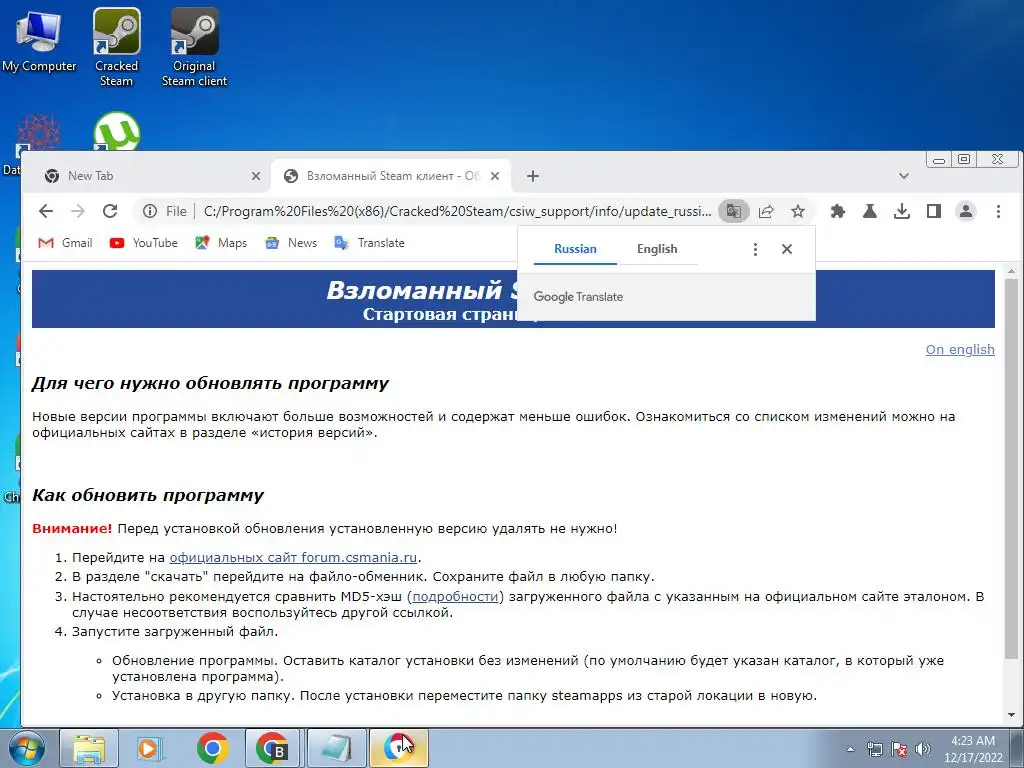Click the page vertical scrollbar thumb
Screen dimensions: 1024x768
tap(1011, 468)
